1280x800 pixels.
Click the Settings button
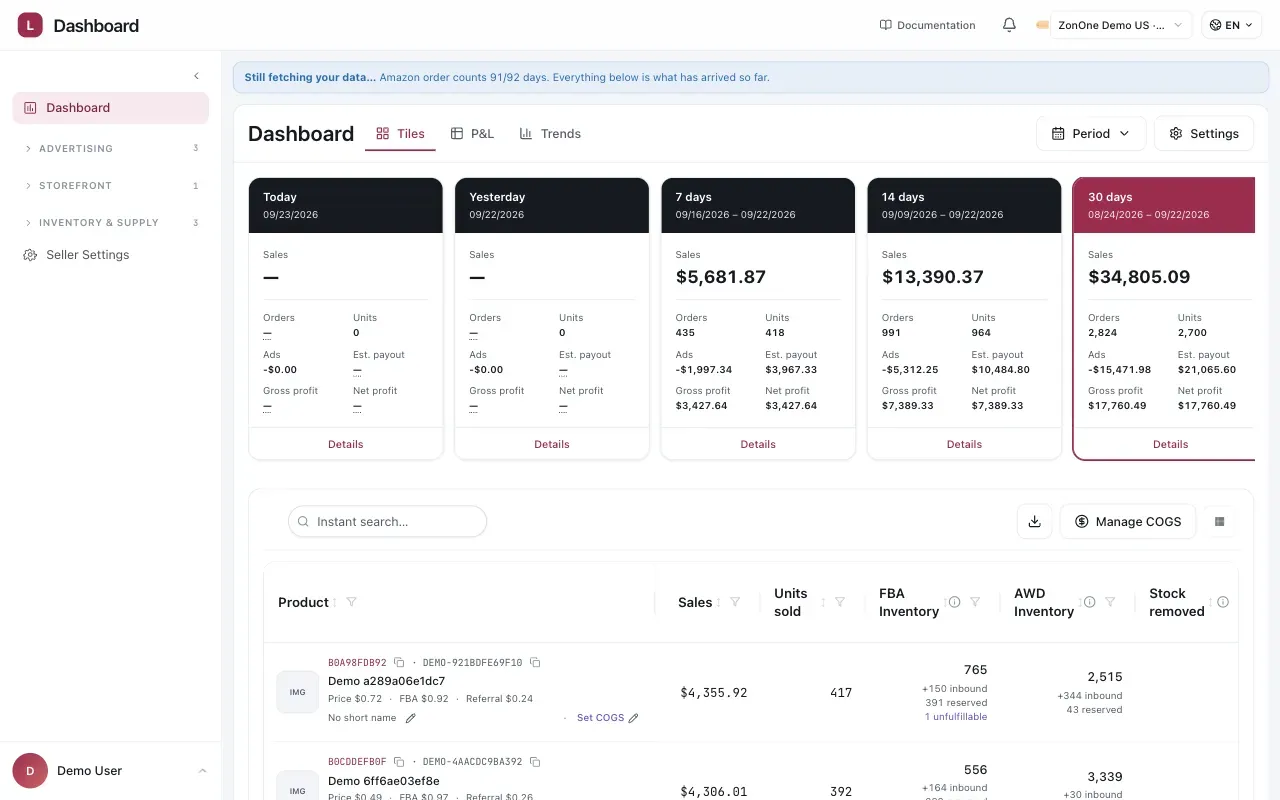point(1204,133)
